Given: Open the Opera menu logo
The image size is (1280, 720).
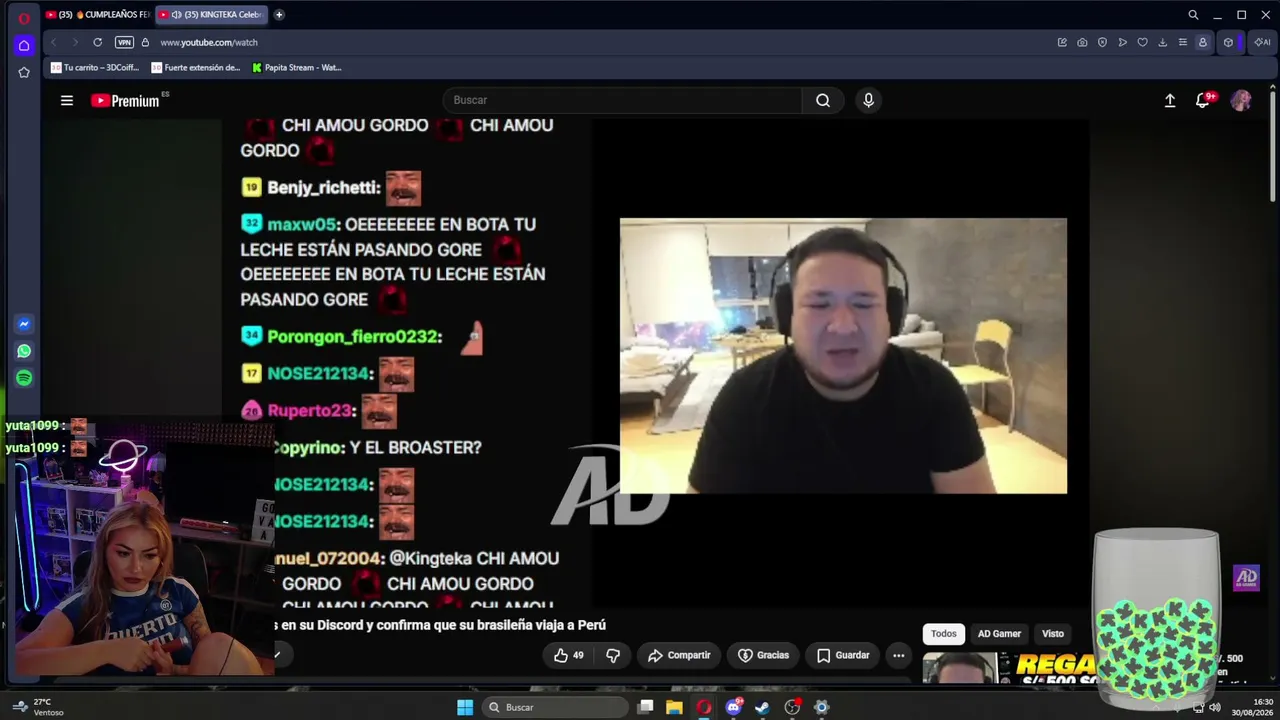Looking at the screenshot, I should coord(24,17).
